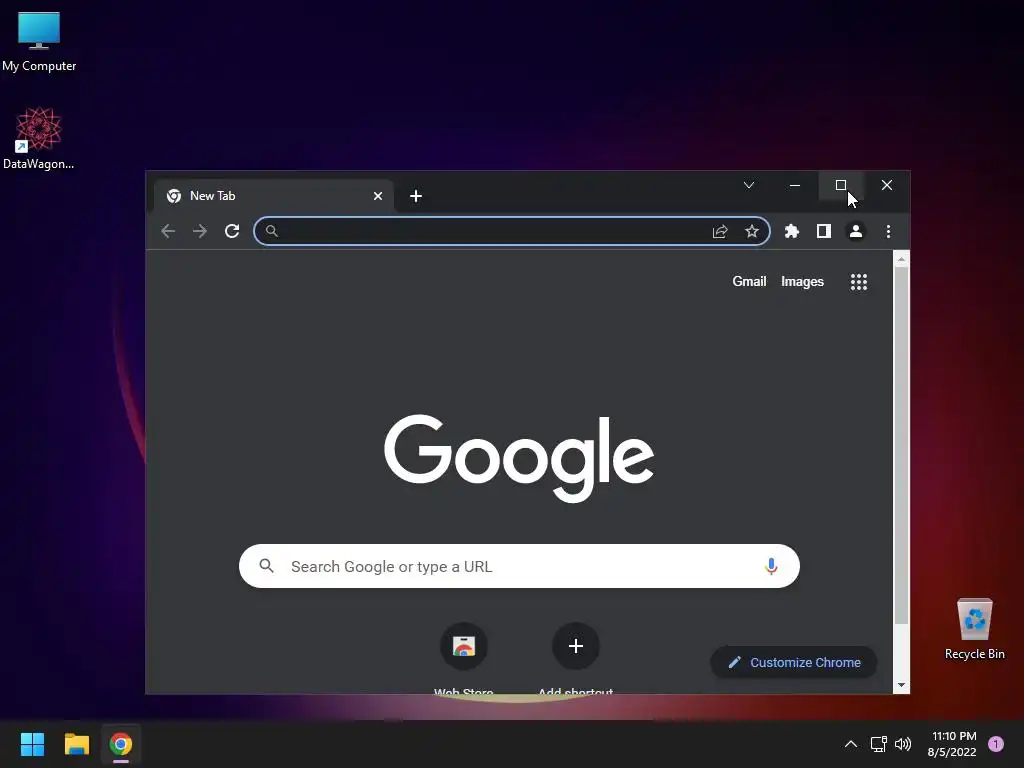Image resolution: width=1024 pixels, height=768 pixels.
Task: Open the Windows Start menu
Action: (x=32, y=744)
